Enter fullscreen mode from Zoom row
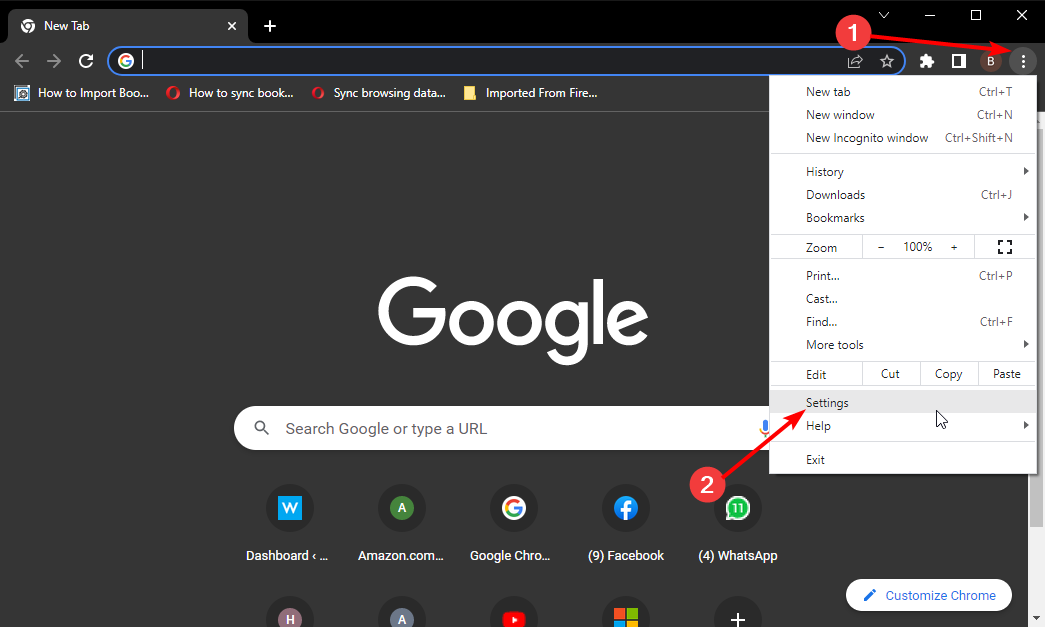1045x627 pixels. pyautogui.click(x=1004, y=247)
